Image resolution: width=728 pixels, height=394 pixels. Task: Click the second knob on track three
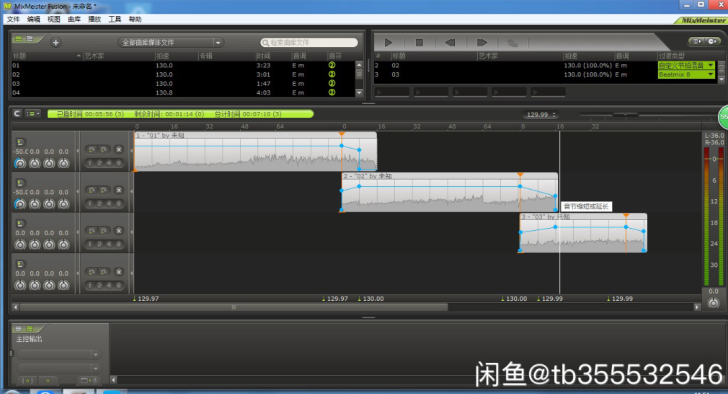[x=35, y=245]
